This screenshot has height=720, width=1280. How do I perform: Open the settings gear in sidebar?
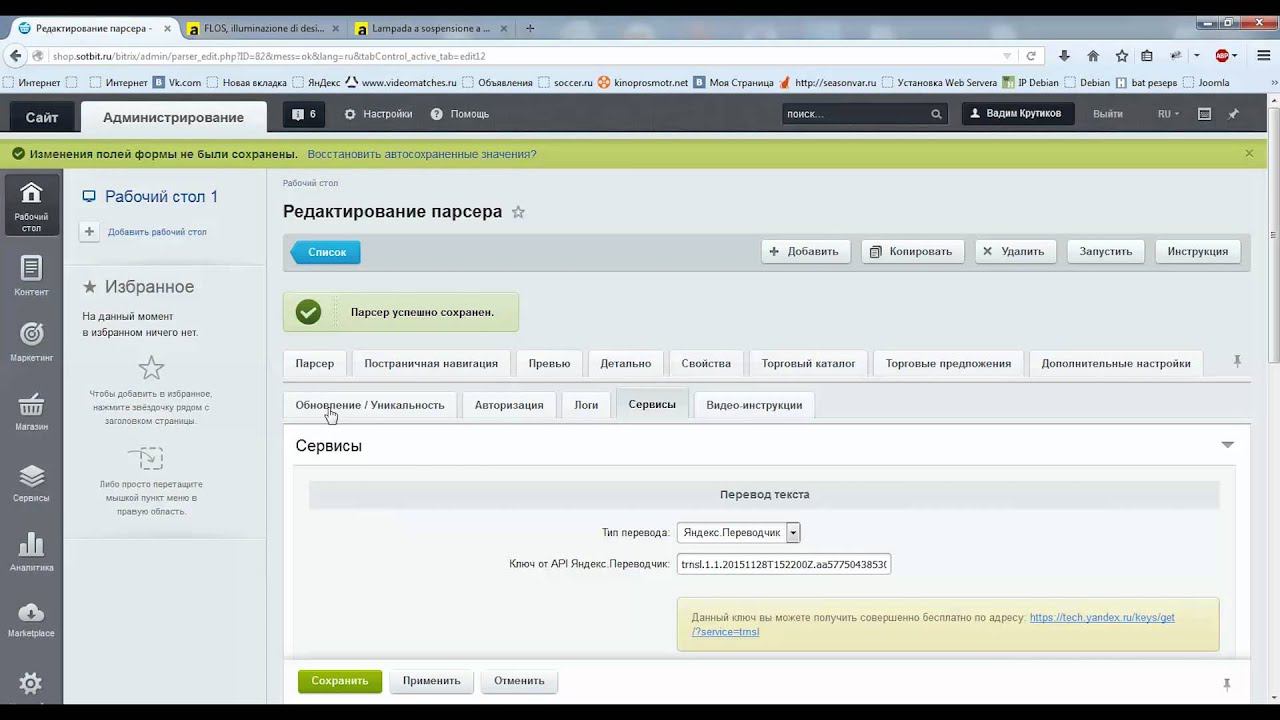(31, 684)
